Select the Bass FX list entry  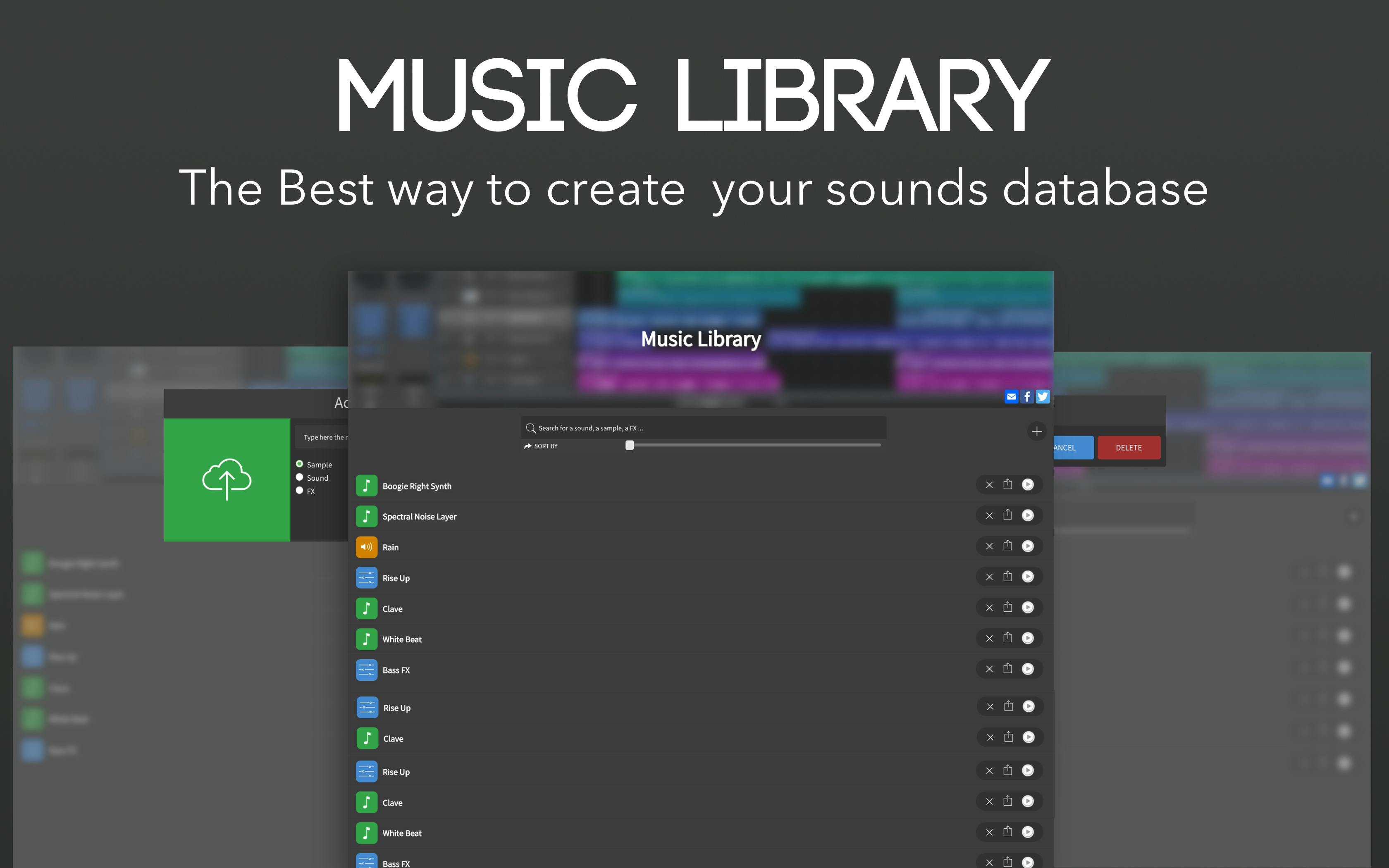tap(396, 670)
